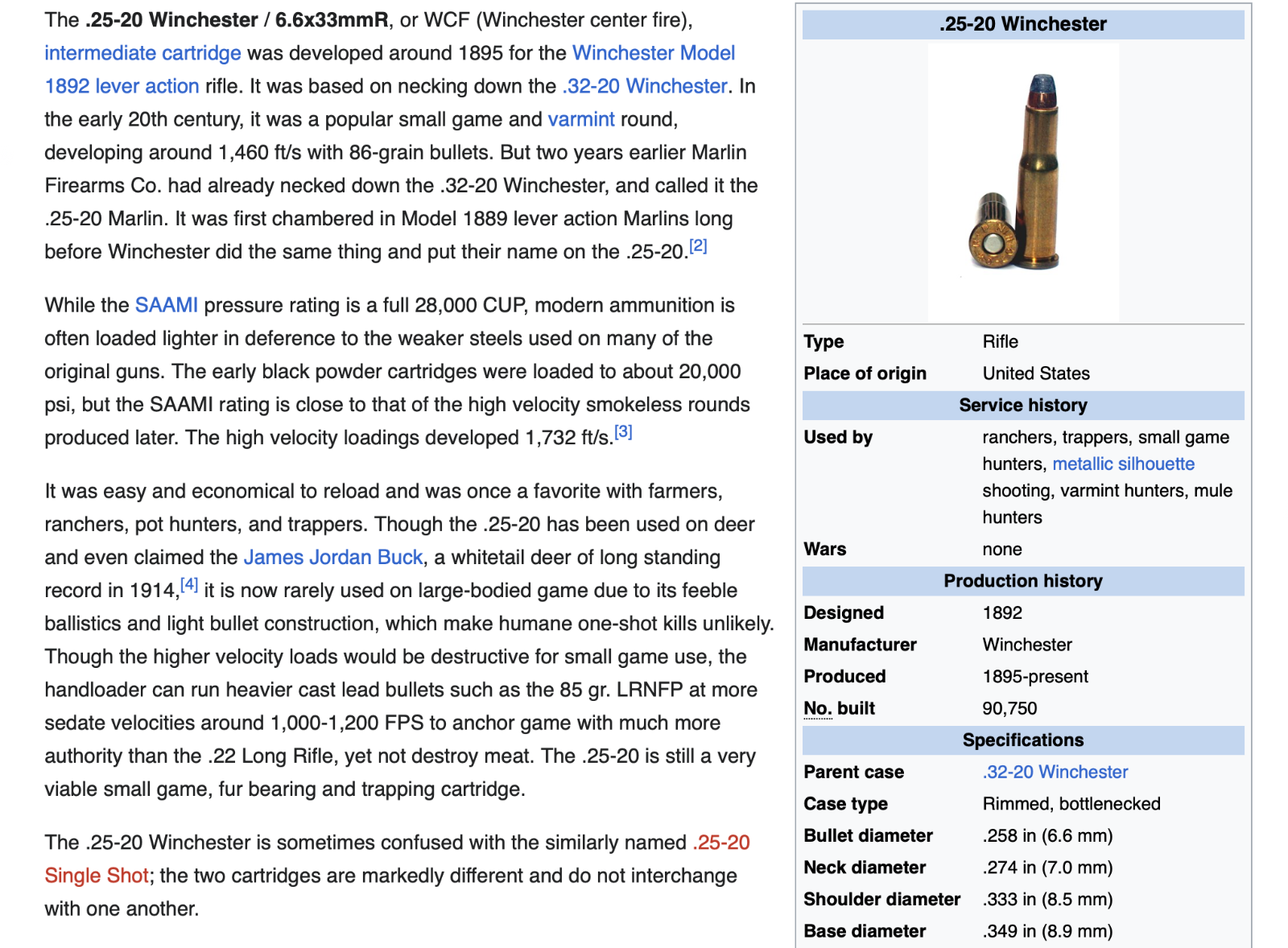Select the 'Place of origin' label

click(865, 373)
